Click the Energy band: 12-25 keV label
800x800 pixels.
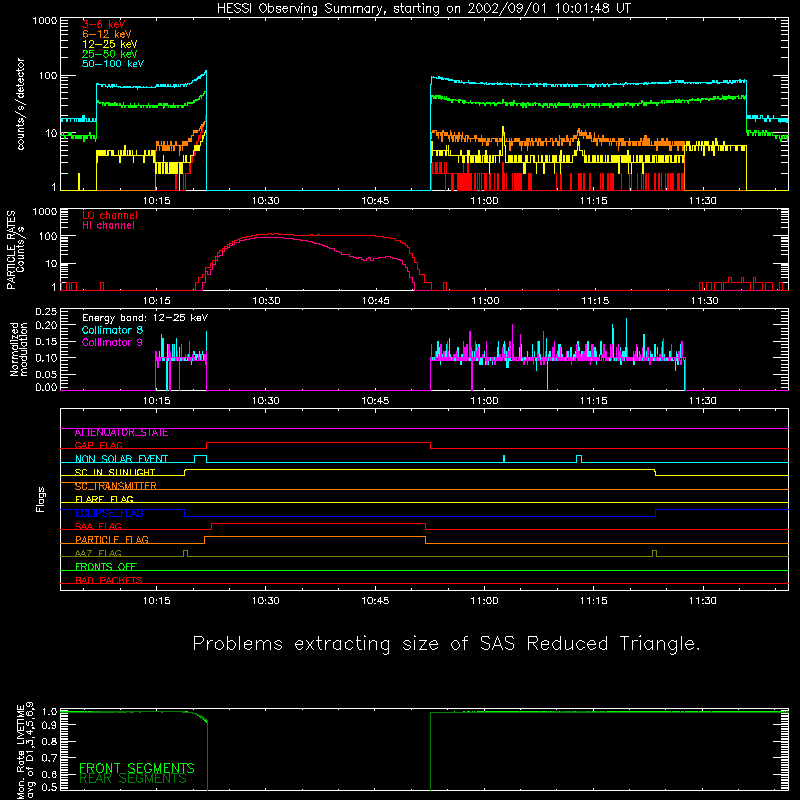145,318
